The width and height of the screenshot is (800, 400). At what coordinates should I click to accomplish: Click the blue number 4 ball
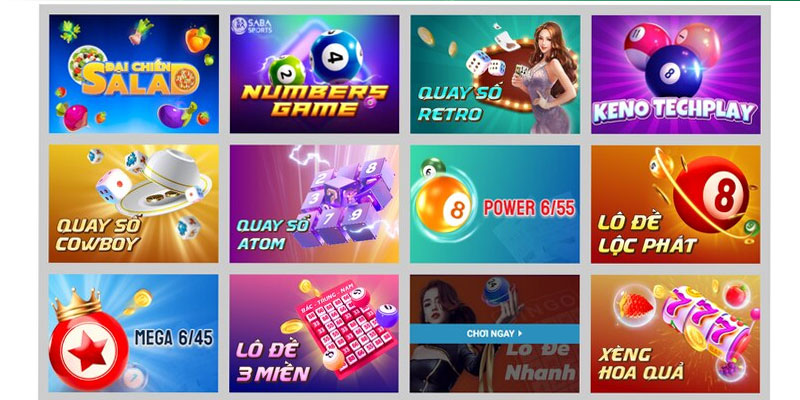click(x=336, y=56)
